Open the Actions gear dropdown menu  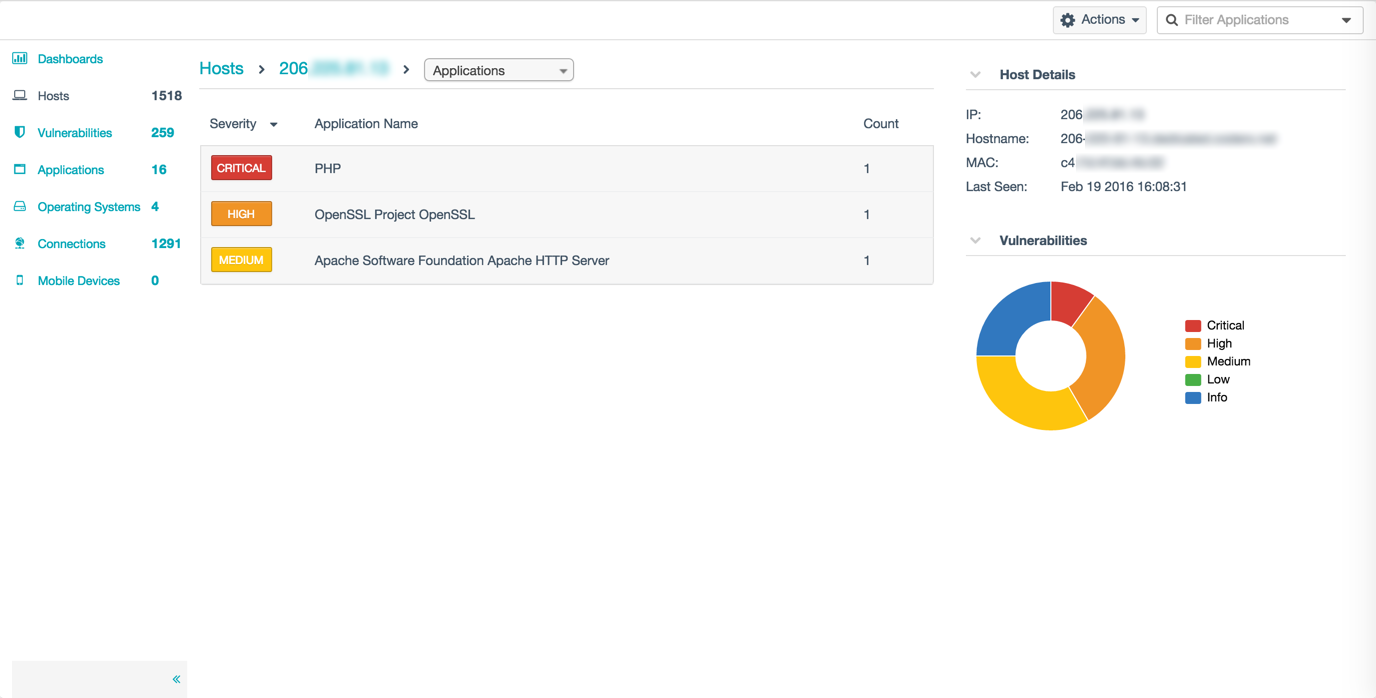tap(1099, 20)
